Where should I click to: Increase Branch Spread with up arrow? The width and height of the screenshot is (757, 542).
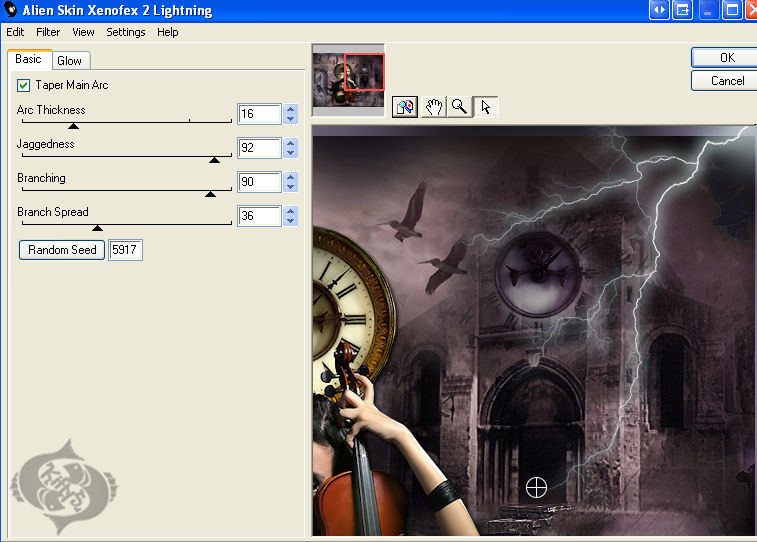290,210
